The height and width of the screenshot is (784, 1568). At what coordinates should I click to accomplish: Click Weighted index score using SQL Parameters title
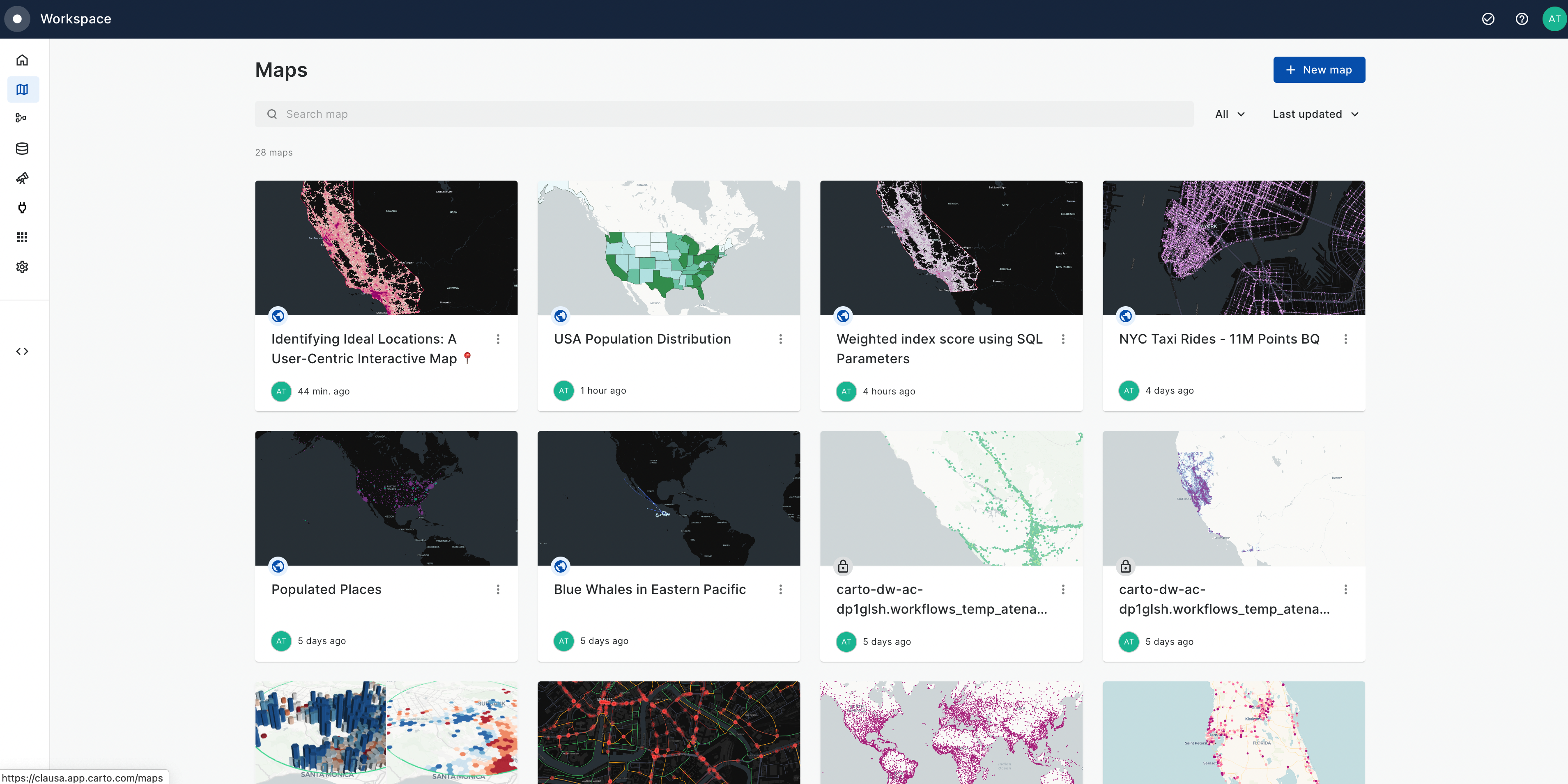tap(939, 348)
